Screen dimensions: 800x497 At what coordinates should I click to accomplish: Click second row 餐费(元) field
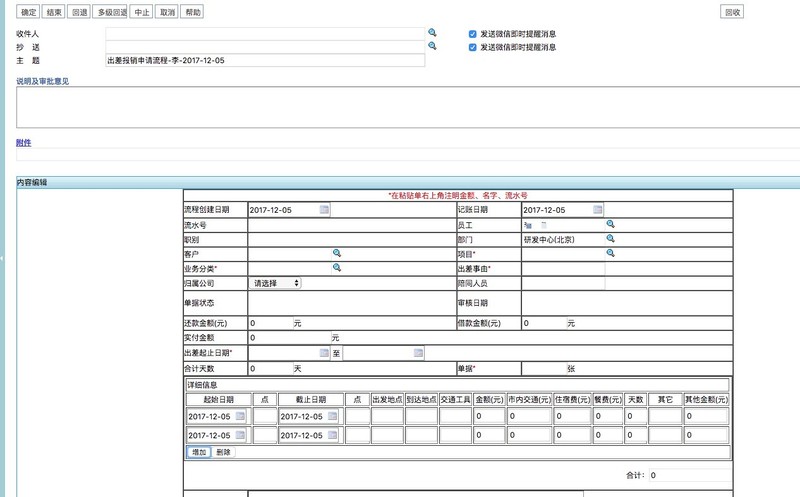coord(608,435)
